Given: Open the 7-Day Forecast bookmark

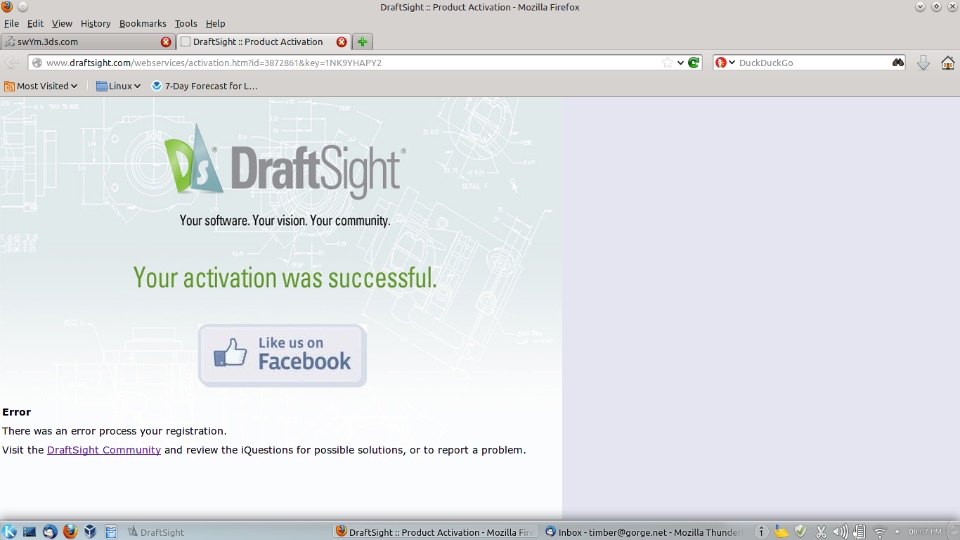Looking at the screenshot, I should pyautogui.click(x=204, y=86).
